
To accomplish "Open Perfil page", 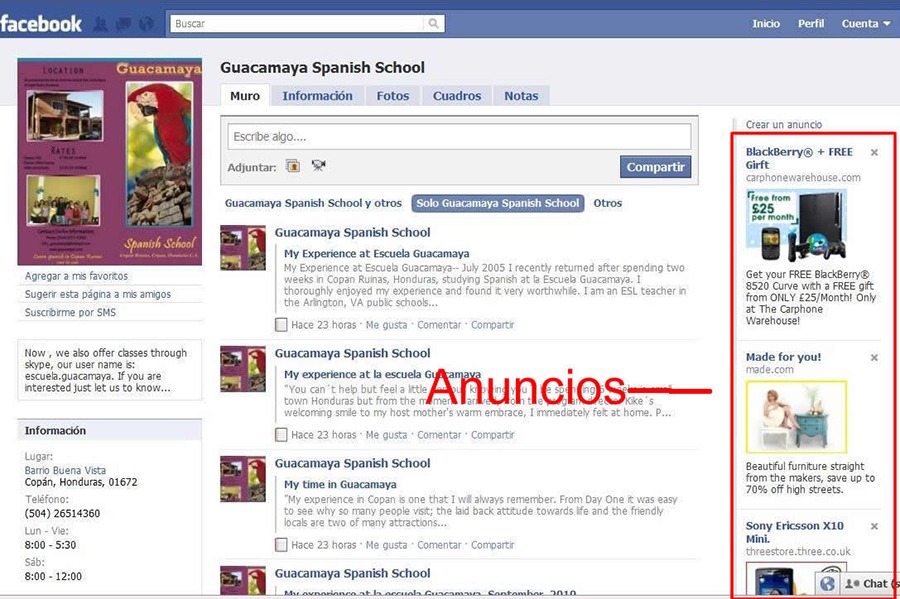I will tap(810, 24).
